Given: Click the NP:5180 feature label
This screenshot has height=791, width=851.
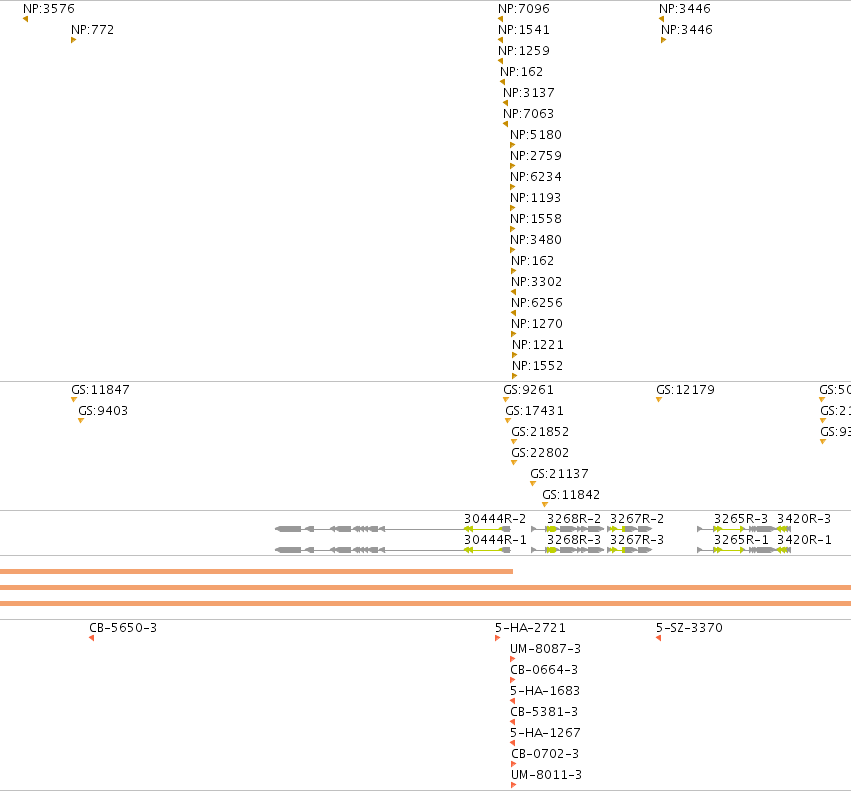Looking at the screenshot, I should pyautogui.click(x=536, y=135).
